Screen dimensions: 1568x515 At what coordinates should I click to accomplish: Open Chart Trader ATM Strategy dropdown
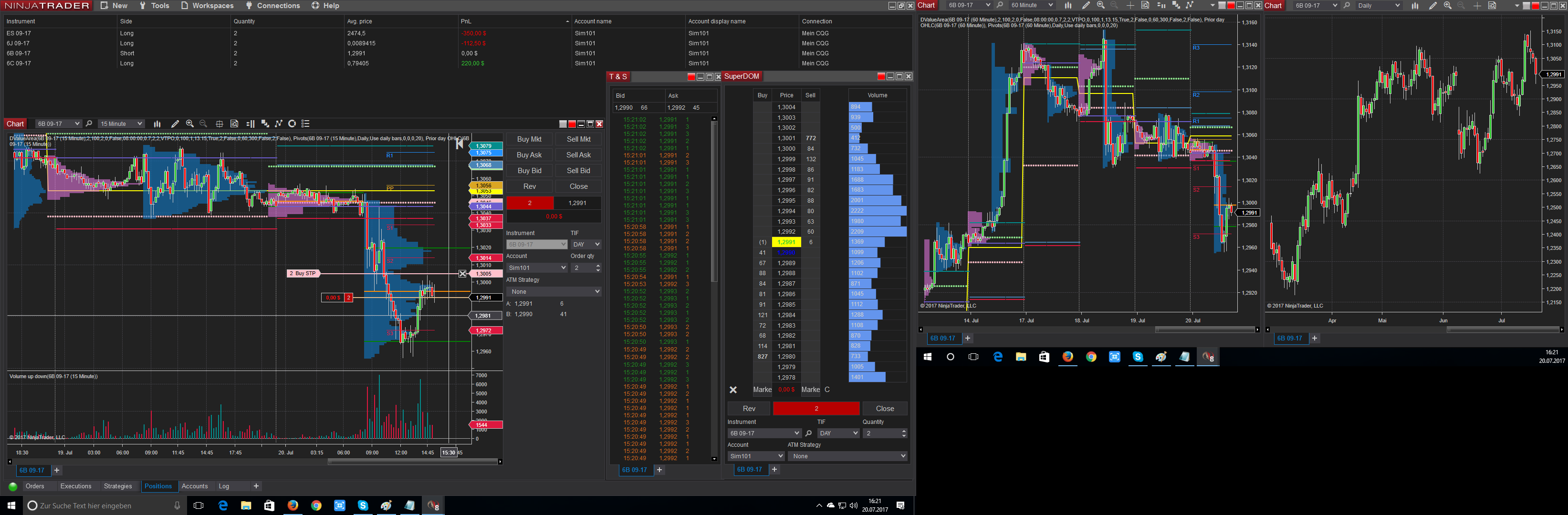(554, 292)
